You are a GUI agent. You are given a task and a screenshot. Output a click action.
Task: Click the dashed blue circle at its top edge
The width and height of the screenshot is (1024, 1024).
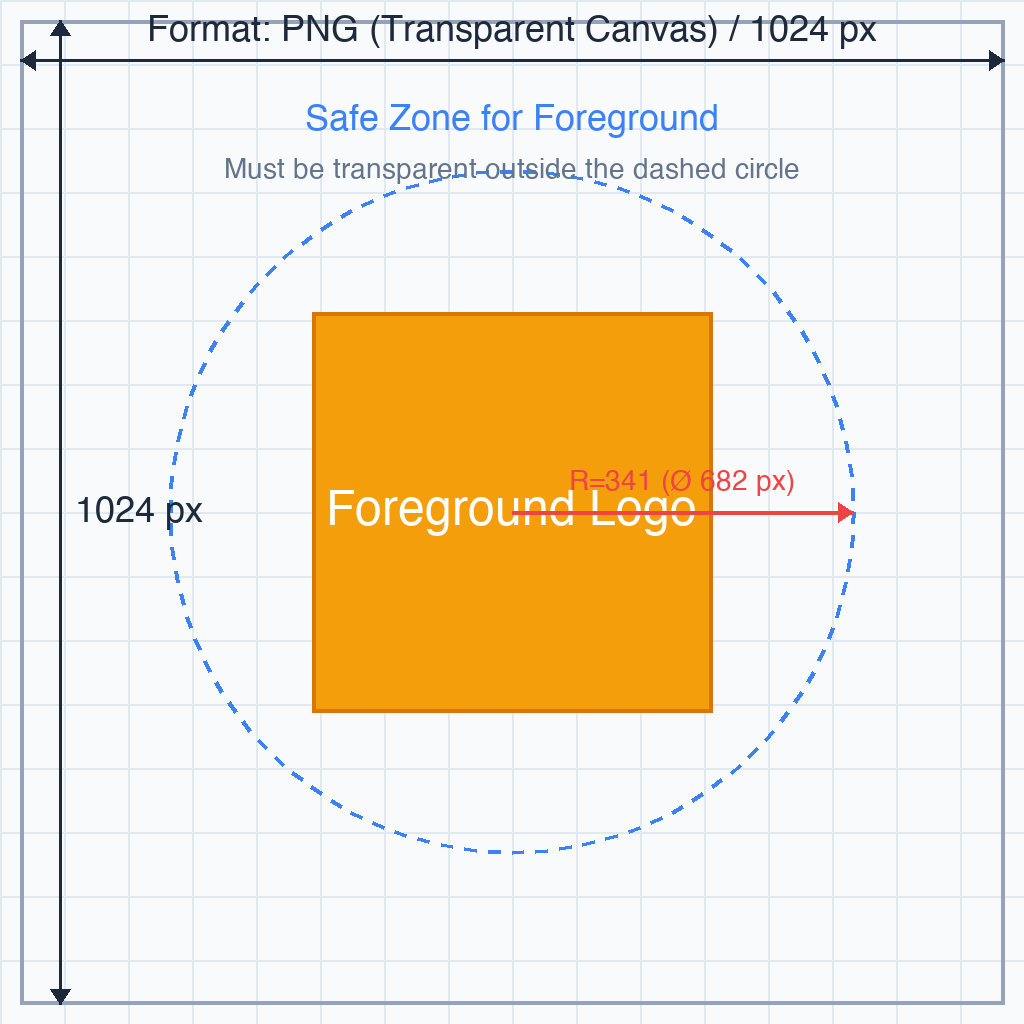[513, 172]
